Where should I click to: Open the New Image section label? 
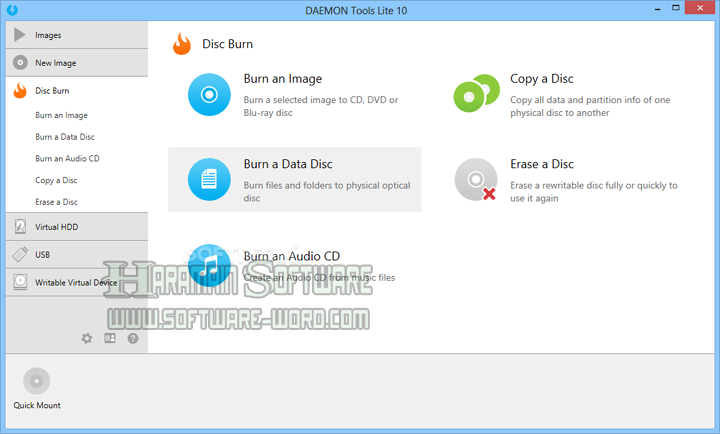56,63
